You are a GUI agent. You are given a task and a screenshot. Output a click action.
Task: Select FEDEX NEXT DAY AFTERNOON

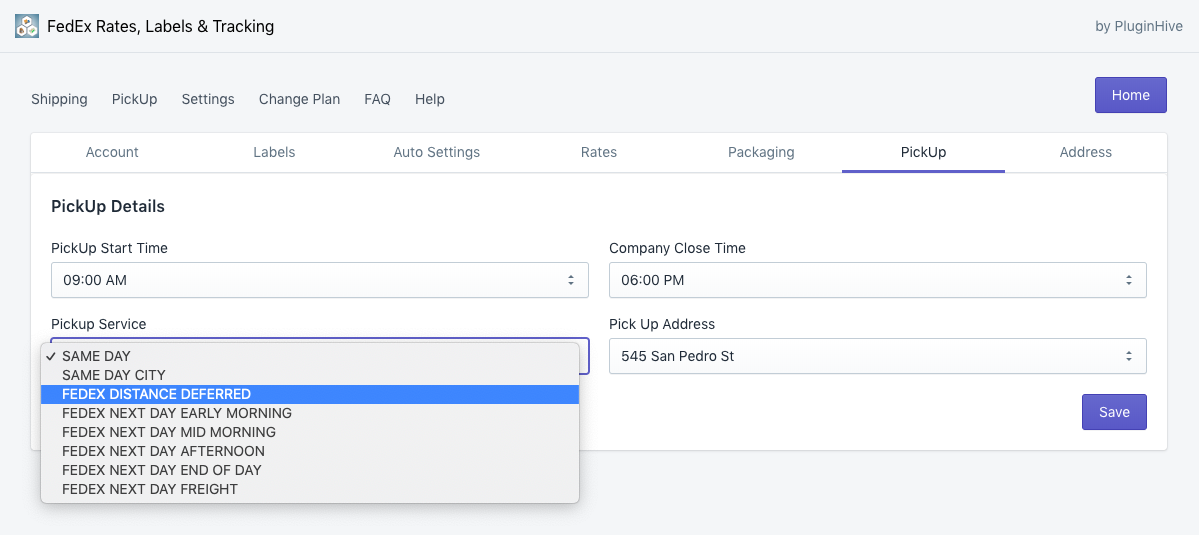coord(310,451)
